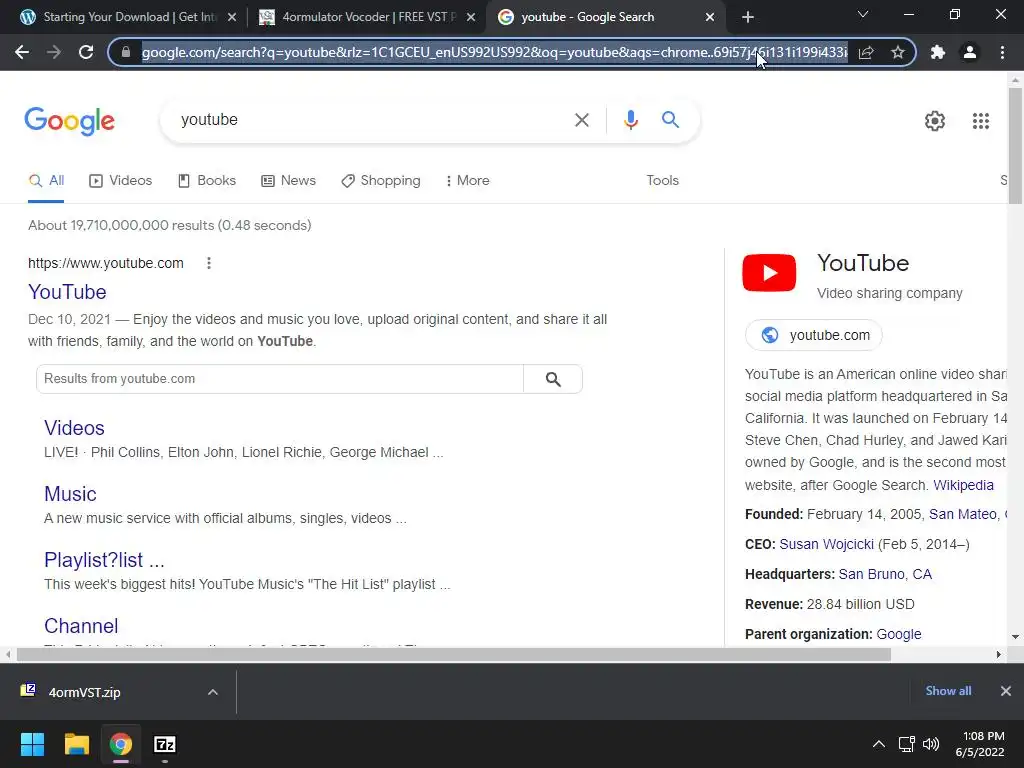Expand options for 4ormVST.zip download

213,692
